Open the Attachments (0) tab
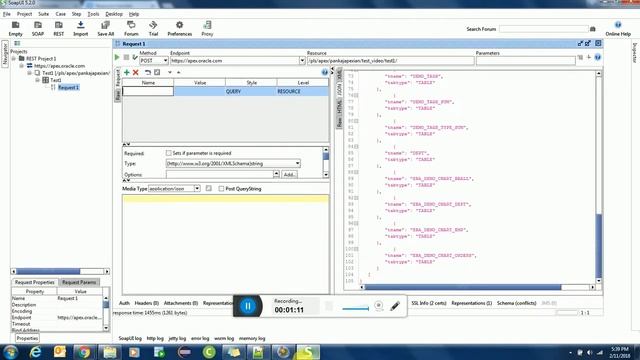Screen dimensions: 640x360 click(181, 303)
